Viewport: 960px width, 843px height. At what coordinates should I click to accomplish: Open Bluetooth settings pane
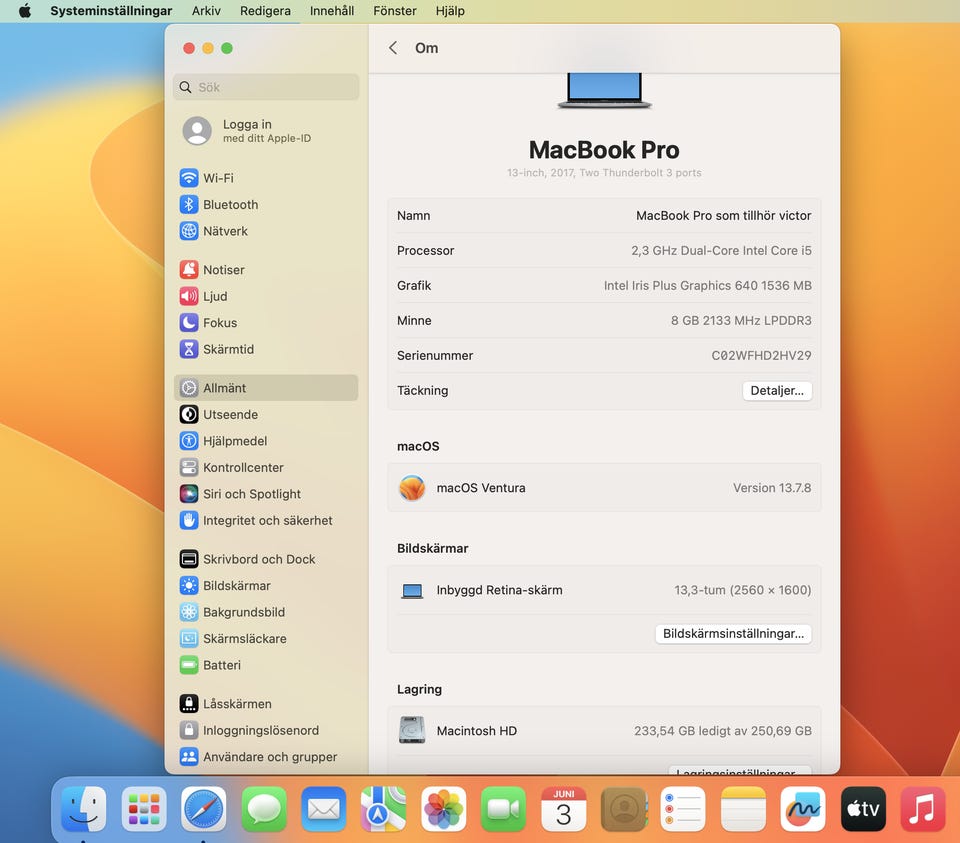tap(266, 204)
